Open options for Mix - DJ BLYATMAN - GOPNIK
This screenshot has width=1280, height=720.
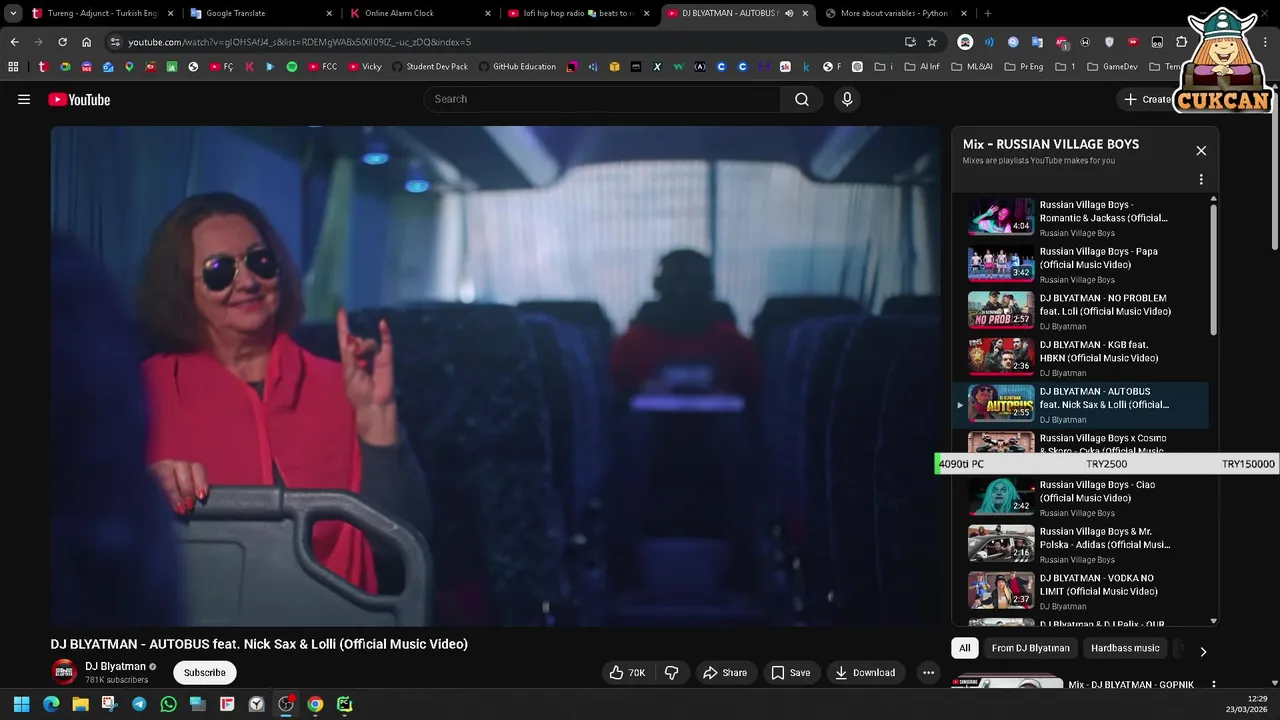click(1214, 685)
